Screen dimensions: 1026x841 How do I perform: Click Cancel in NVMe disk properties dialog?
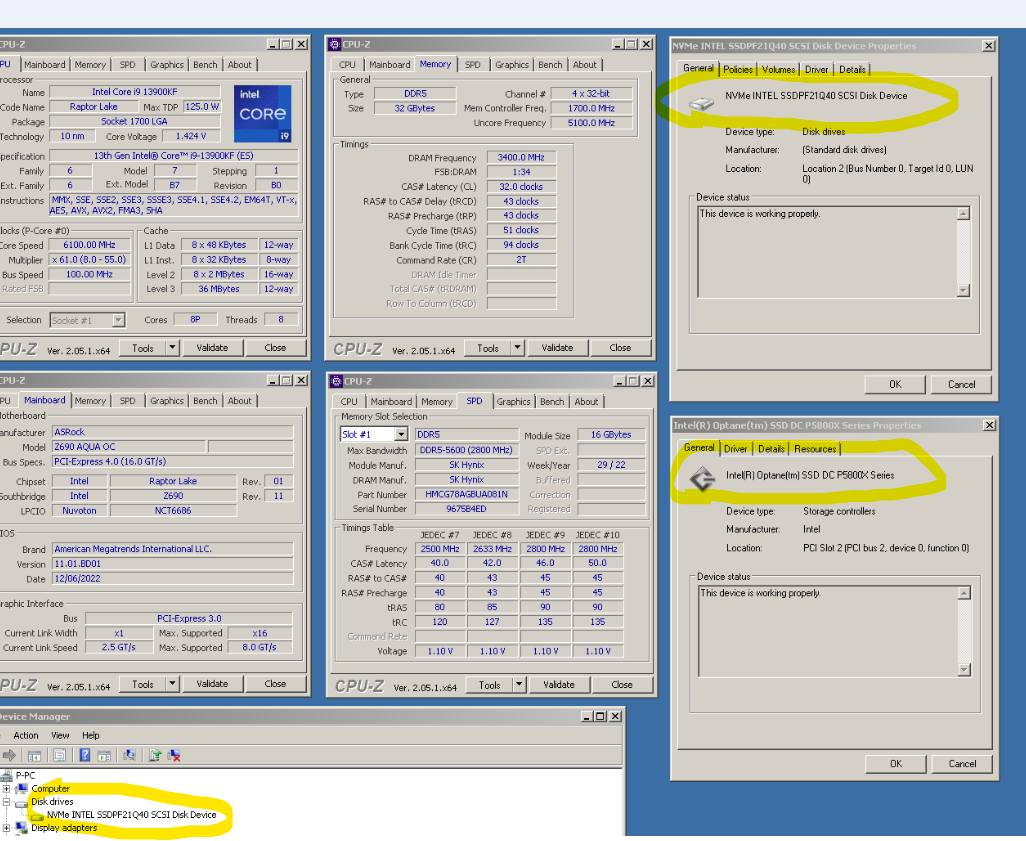(961, 385)
